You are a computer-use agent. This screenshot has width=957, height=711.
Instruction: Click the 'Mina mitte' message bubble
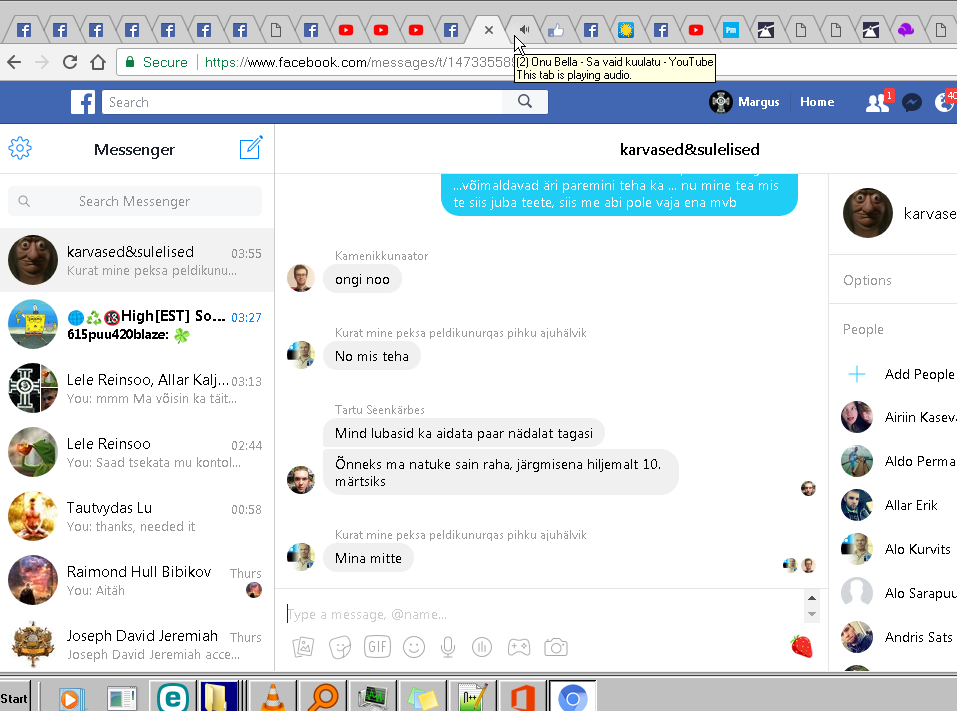point(368,558)
